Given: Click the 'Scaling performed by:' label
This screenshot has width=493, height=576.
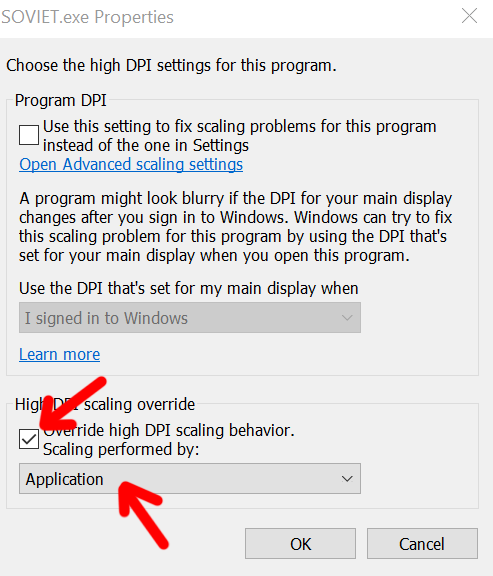Looking at the screenshot, I should tap(121, 449).
